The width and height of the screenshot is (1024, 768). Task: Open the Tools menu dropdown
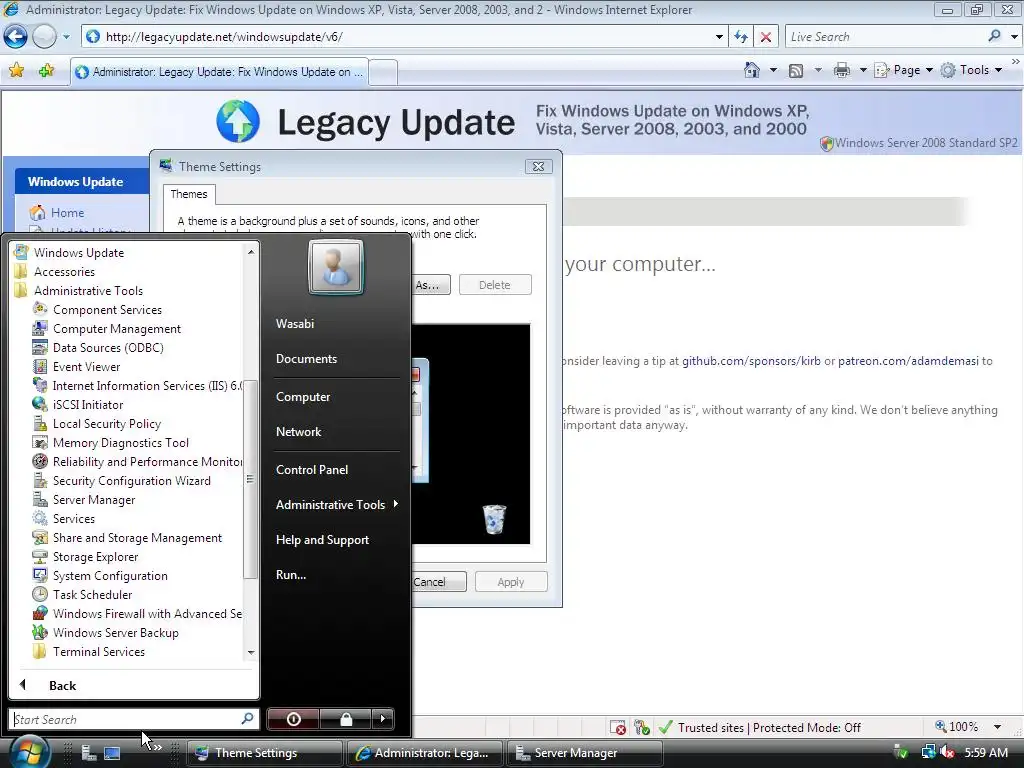(x=972, y=70)
